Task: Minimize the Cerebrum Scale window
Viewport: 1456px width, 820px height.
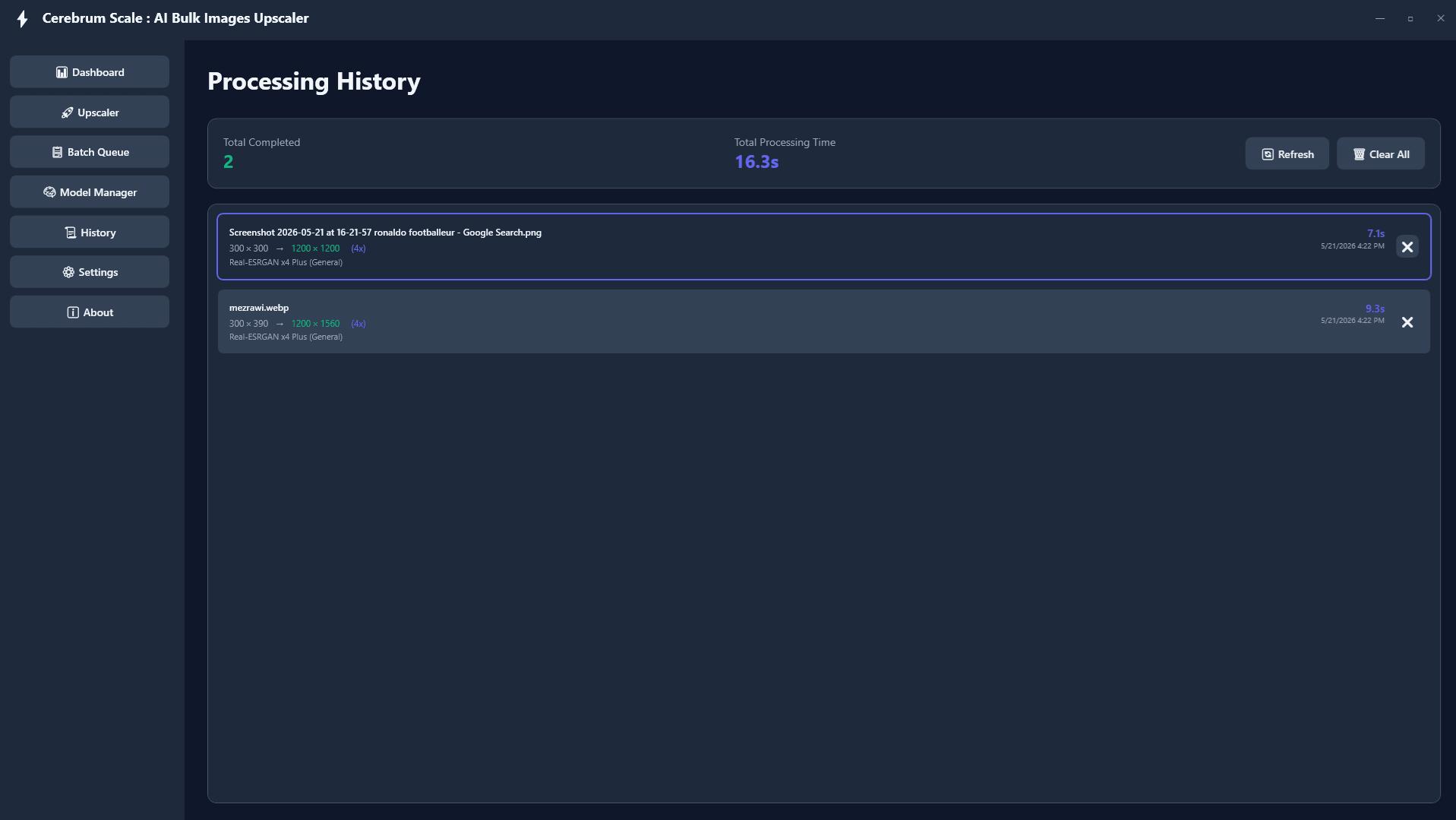Action: 1380,18
